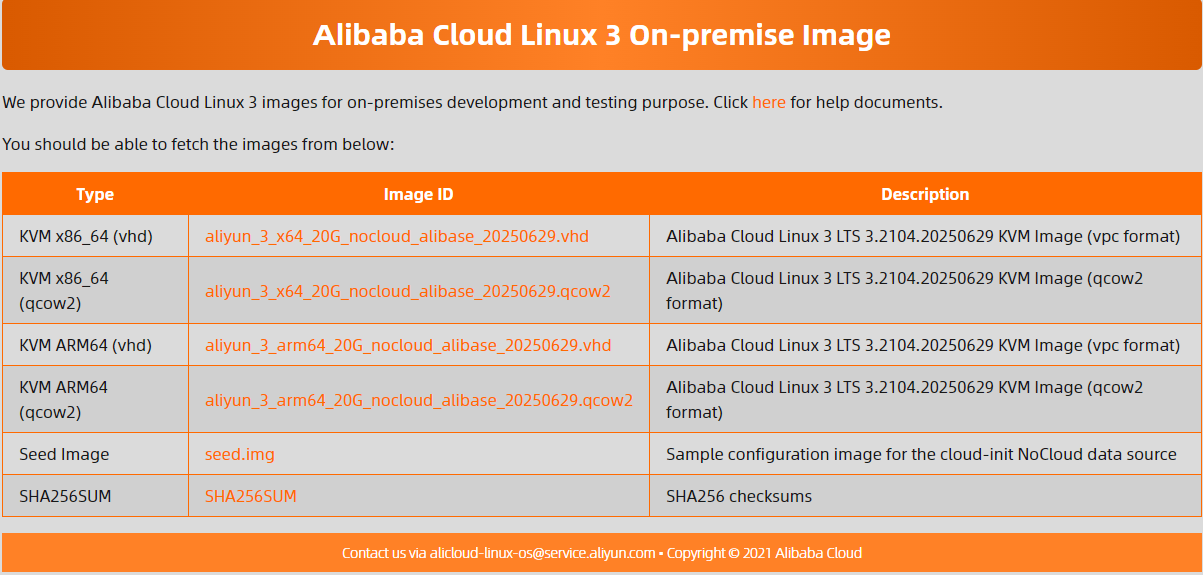
Task: Click the 'Seed Image' type cell
Action: (64, 454)
